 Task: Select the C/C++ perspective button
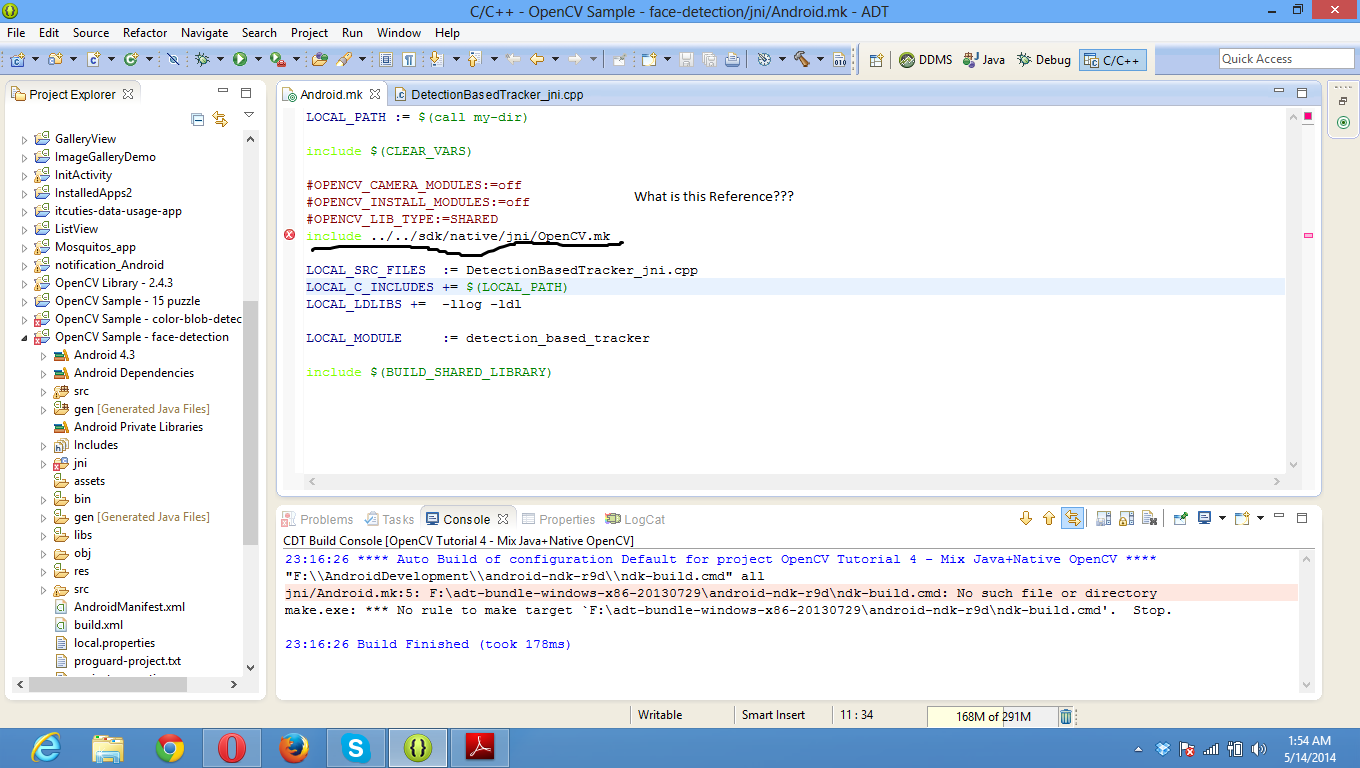click(x=1113, y=60)
